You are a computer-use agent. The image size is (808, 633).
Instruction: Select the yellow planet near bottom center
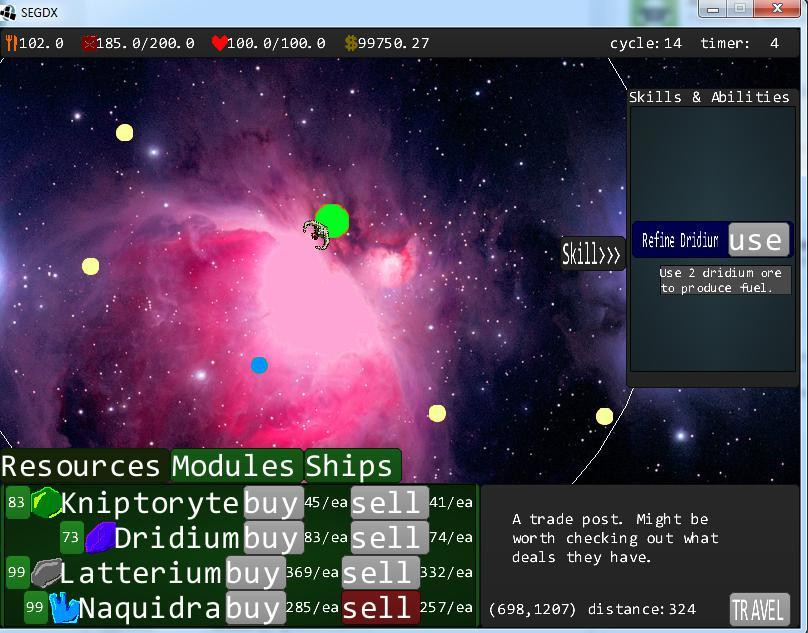437,413
